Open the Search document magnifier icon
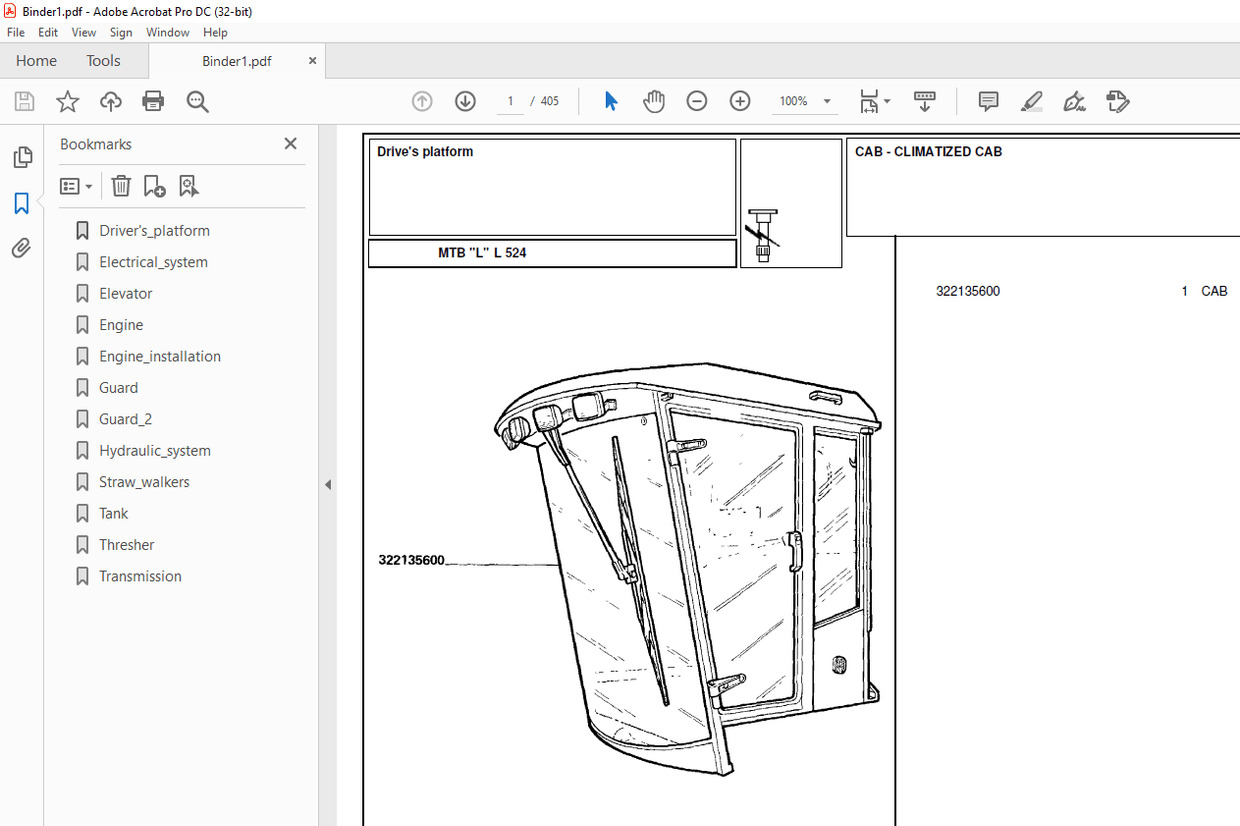Screen dimensions: 1240x826 197,101
